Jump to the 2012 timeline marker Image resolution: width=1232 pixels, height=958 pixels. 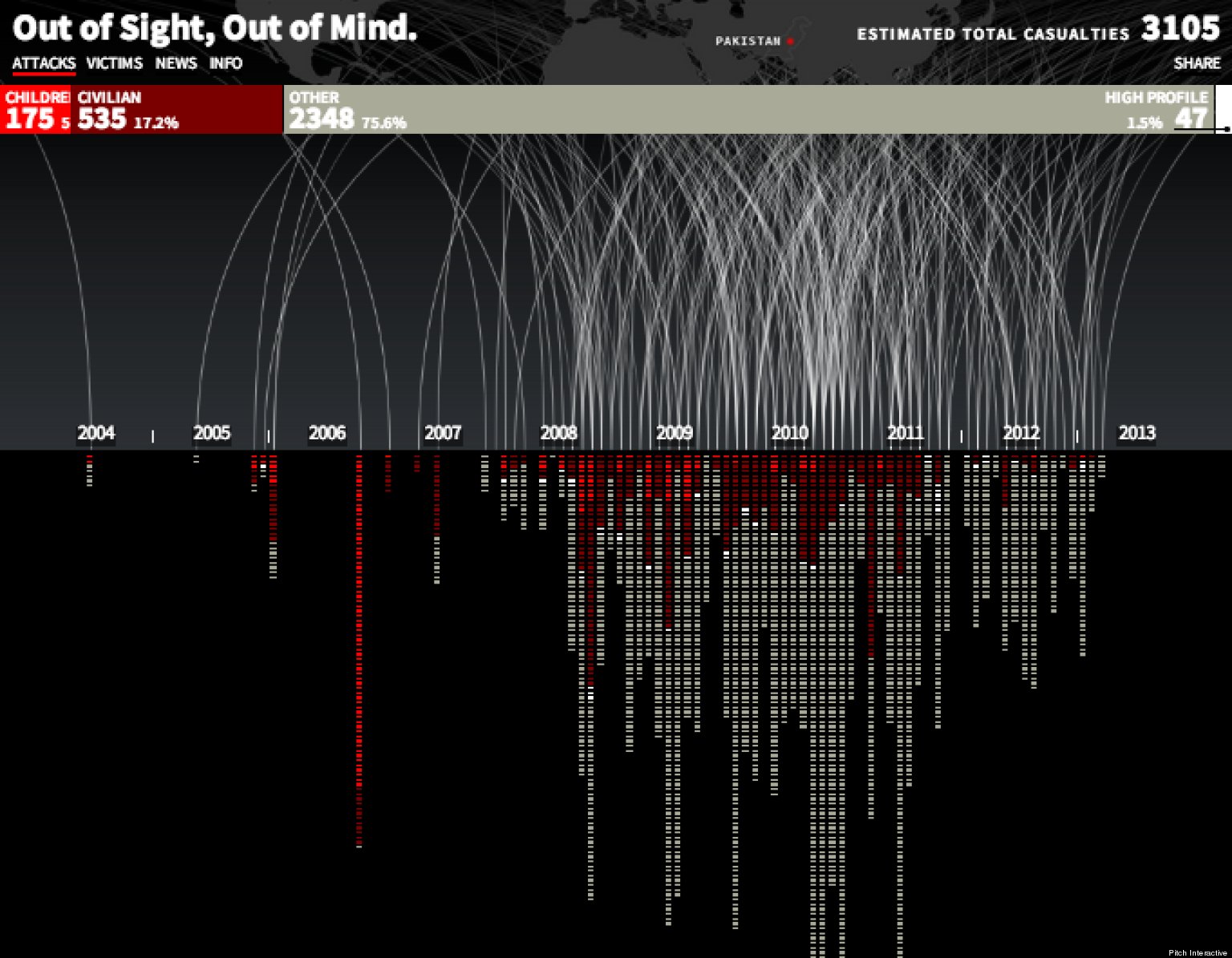(x=1021, y=433)
